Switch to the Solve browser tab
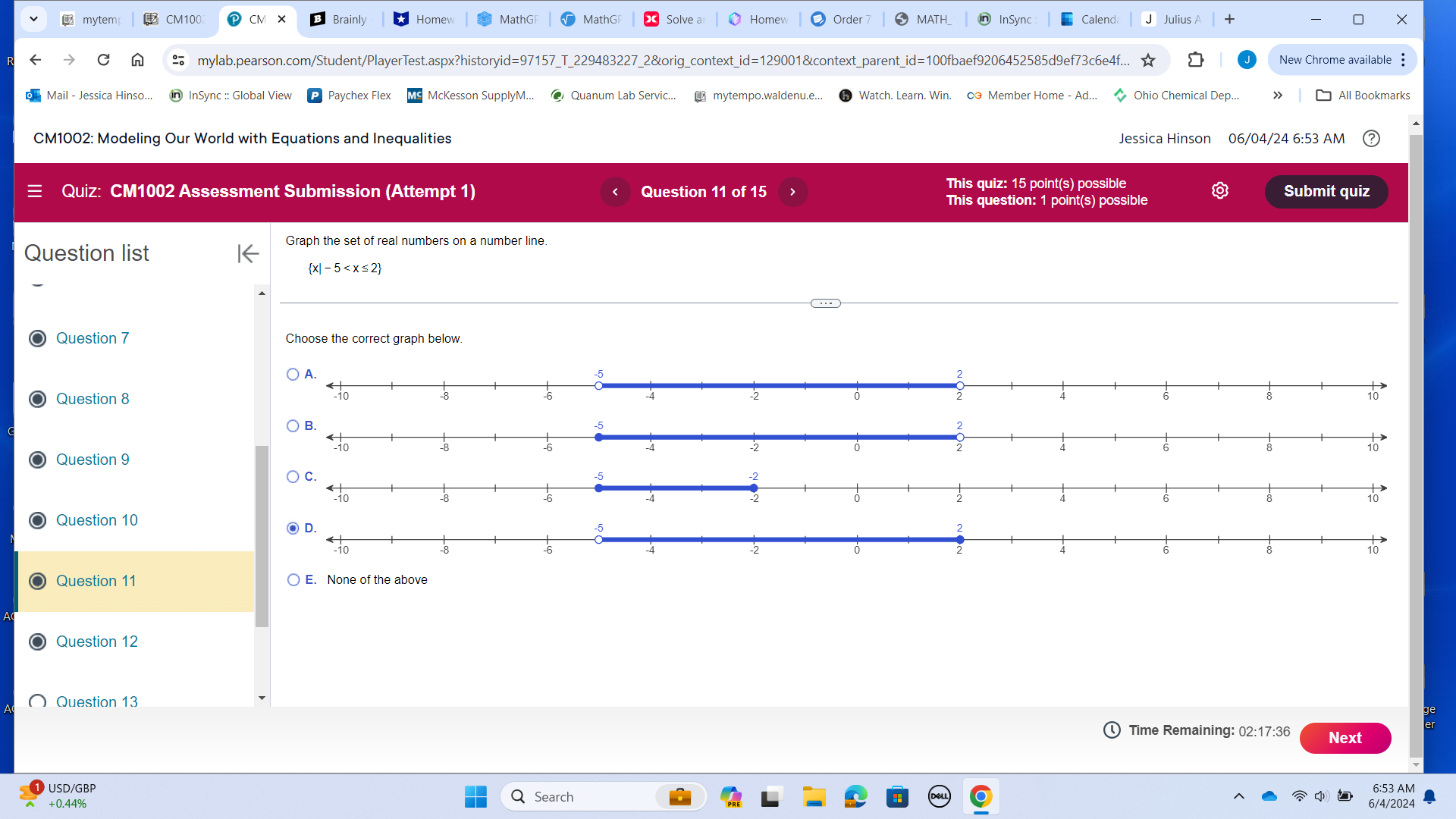Screen dimensions: 1456x819 (675, 19)
